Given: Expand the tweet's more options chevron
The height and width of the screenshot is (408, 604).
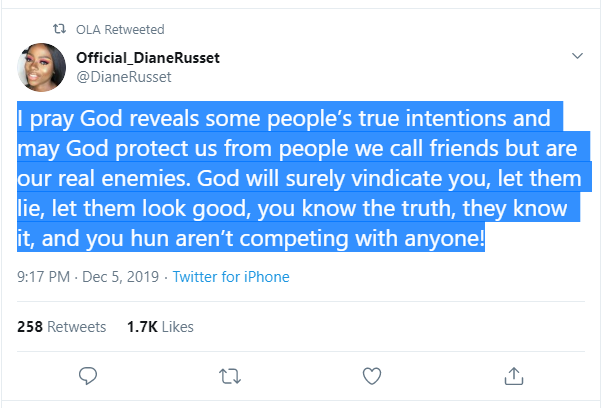Looking at the screenshot, I should coord(576,56).
